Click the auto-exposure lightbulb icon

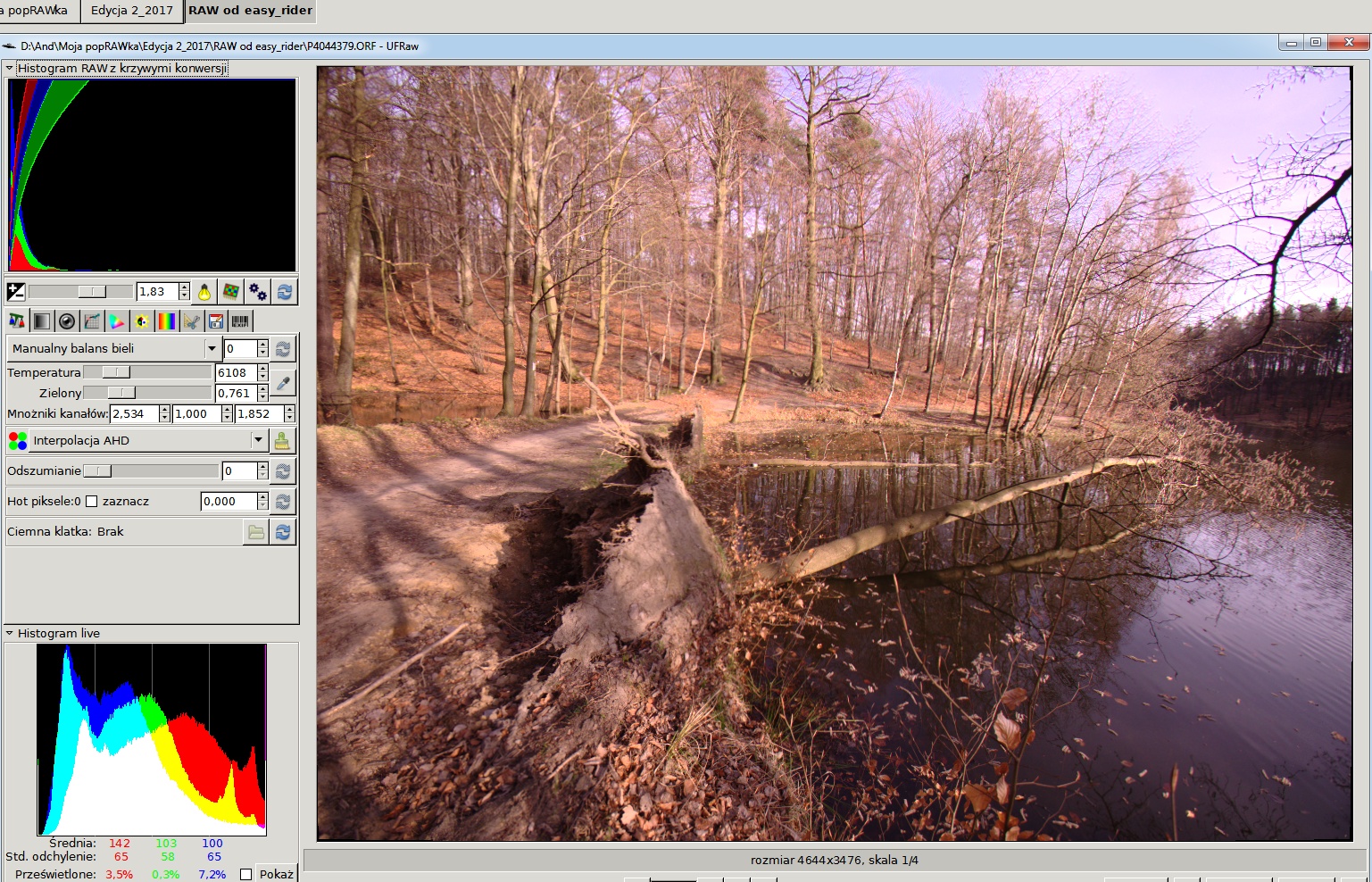click(x=204, y=292)
